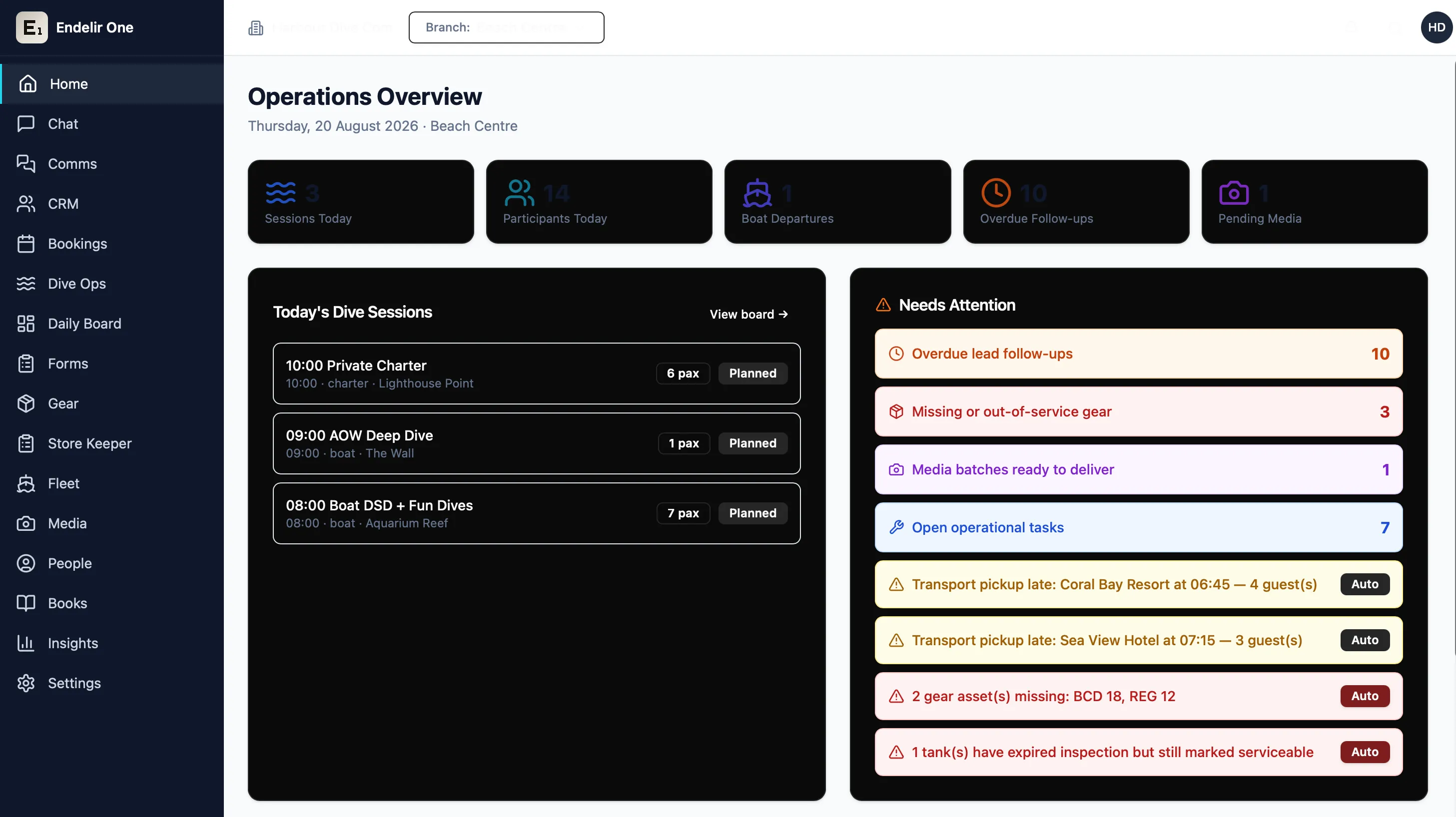Click the camera icon on Pending Media card
This screenshot has width=1456, height=817.
pyautogui.click(x=1233, y=193)
